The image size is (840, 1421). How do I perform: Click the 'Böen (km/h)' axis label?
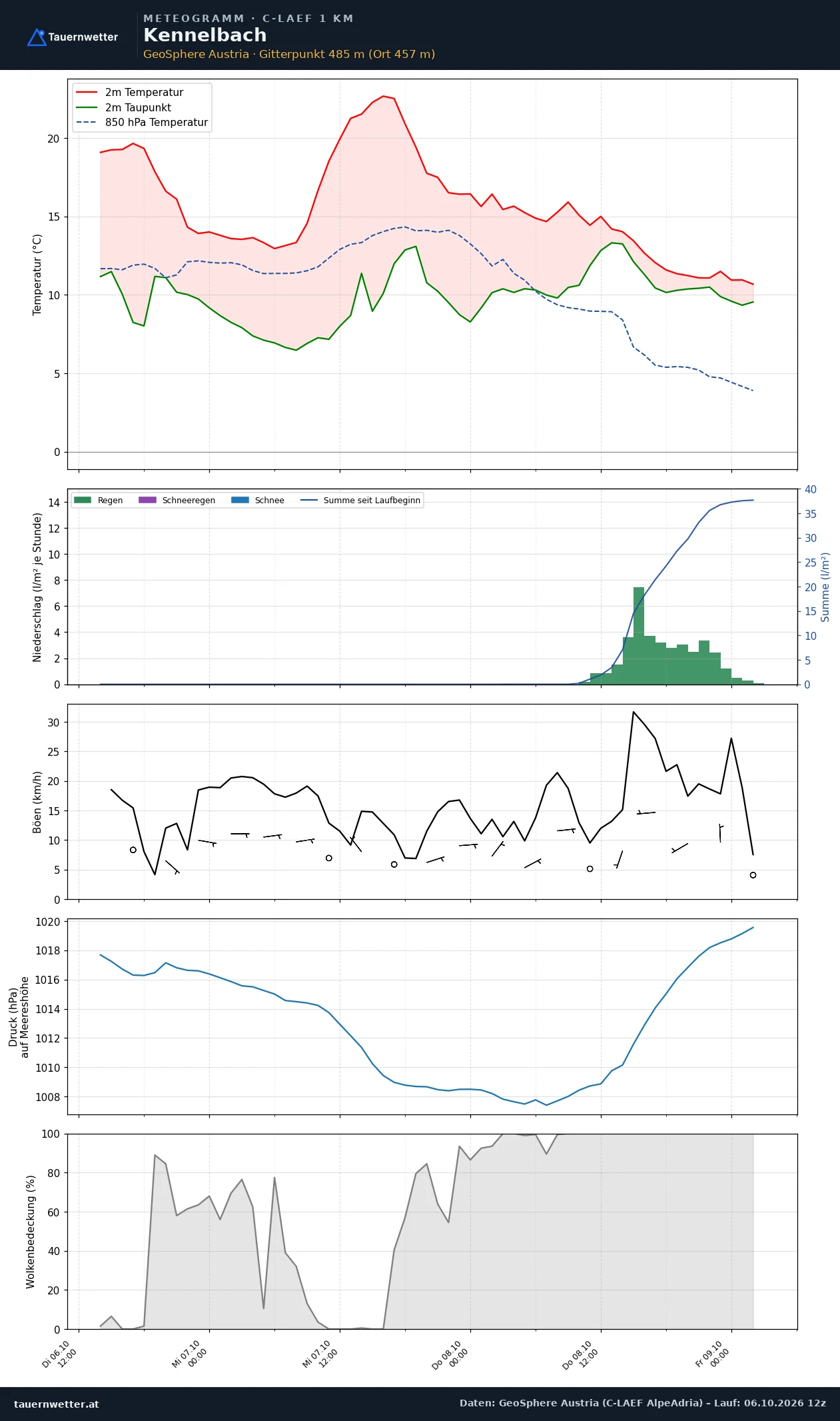pyautogui.click(x=37, y=802)
